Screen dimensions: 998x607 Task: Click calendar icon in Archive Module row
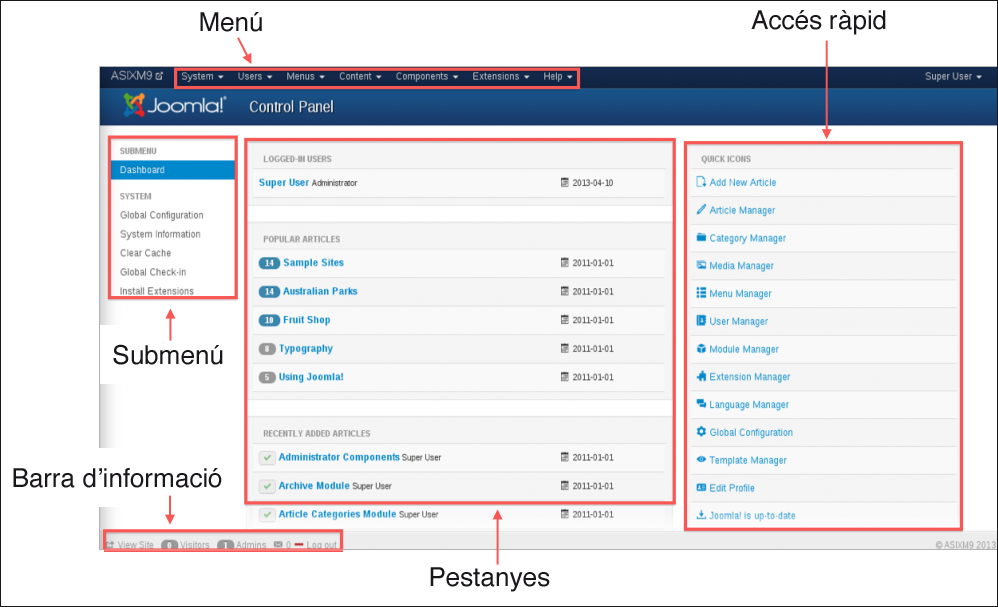(x=565, y=485)
